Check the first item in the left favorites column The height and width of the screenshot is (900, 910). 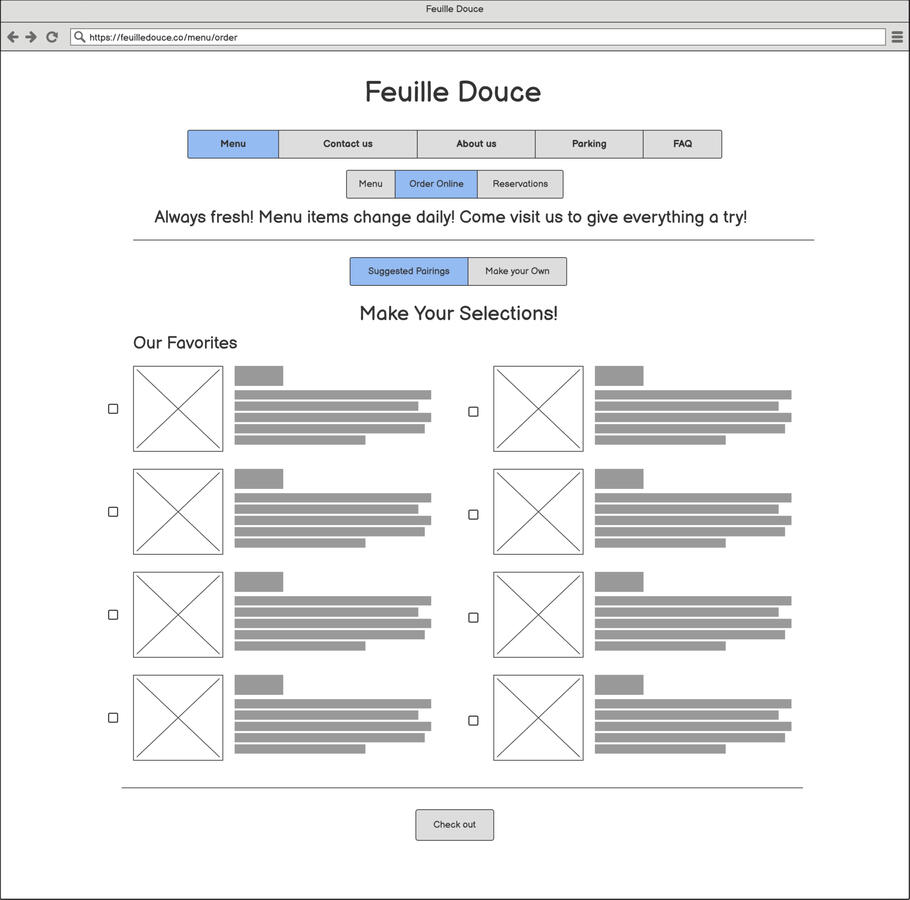coord(112,408)
